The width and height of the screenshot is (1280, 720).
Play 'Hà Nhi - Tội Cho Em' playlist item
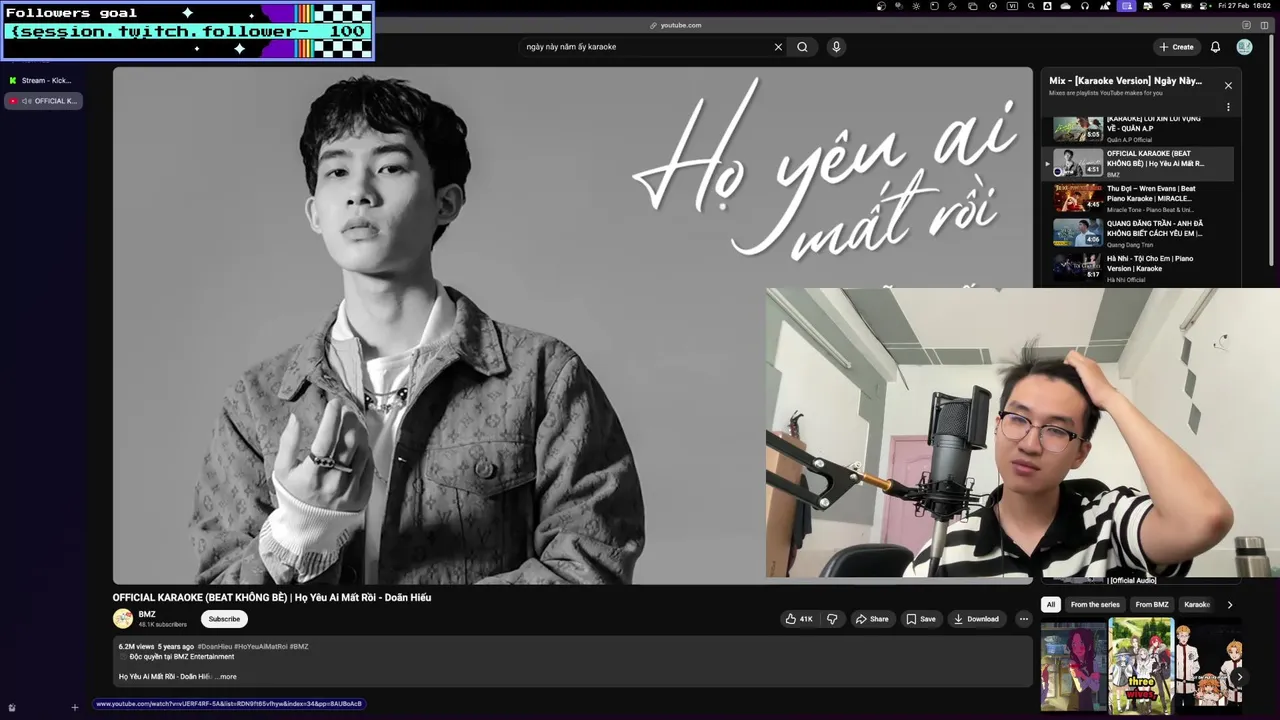point(1139,268)
